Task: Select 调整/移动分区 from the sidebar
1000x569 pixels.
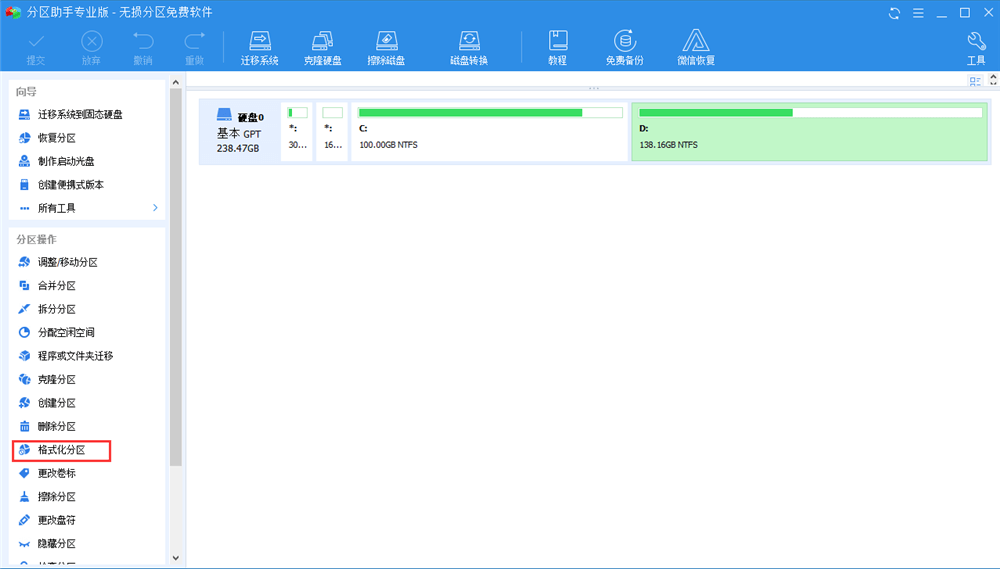Action: (x=67, y=262)
